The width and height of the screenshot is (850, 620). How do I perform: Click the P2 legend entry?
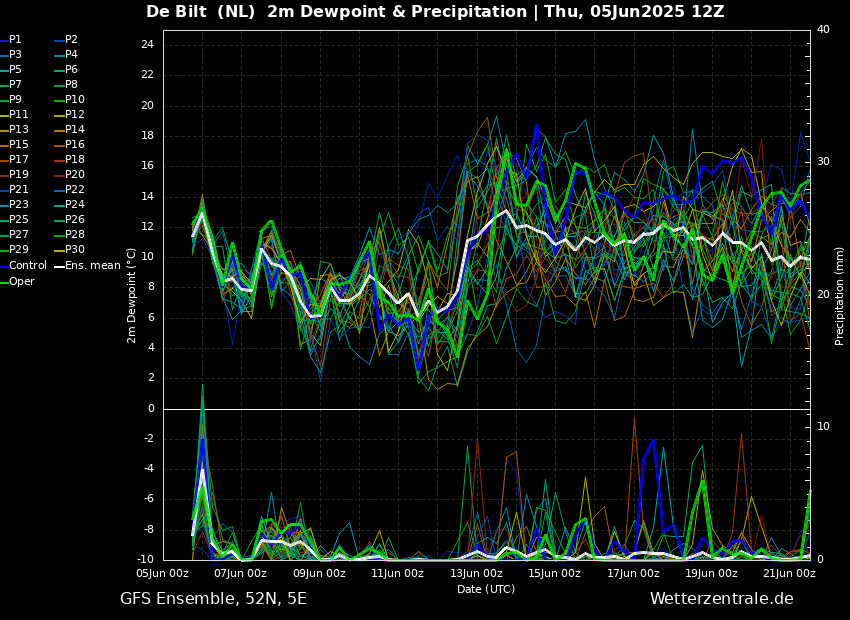(x=66, y=40)
